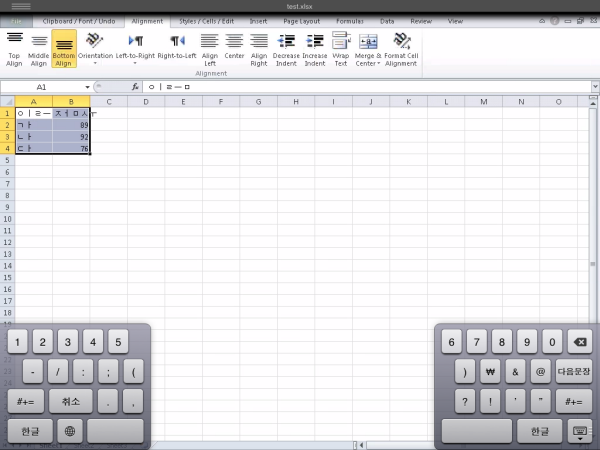This screenshot has width=600, height=450.
Task: Tap the right 한글 keyboard key
Action: click(x=540, y=432)
